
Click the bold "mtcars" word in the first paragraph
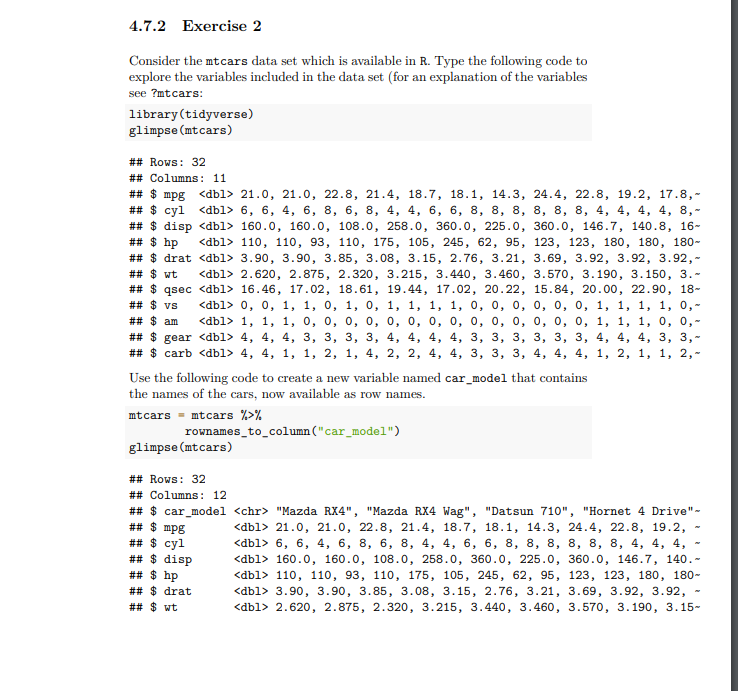tap(226, 61)
